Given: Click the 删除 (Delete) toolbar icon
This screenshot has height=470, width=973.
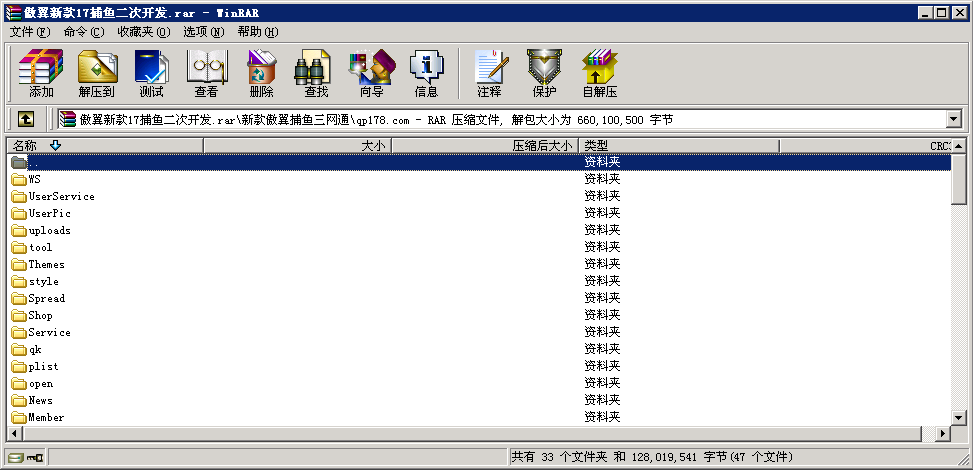Looking at the screenshot, I should [261, 72].
